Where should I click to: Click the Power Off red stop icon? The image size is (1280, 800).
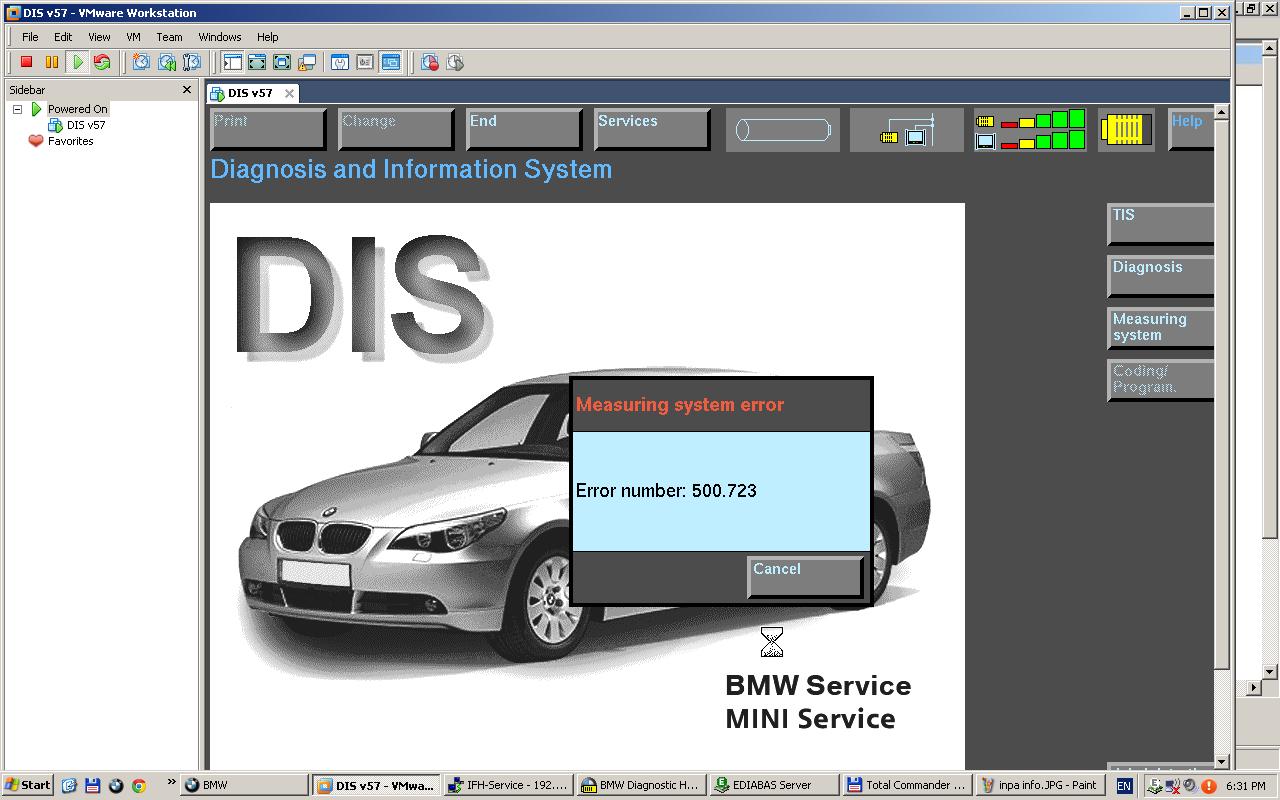(x=27, y=62)
